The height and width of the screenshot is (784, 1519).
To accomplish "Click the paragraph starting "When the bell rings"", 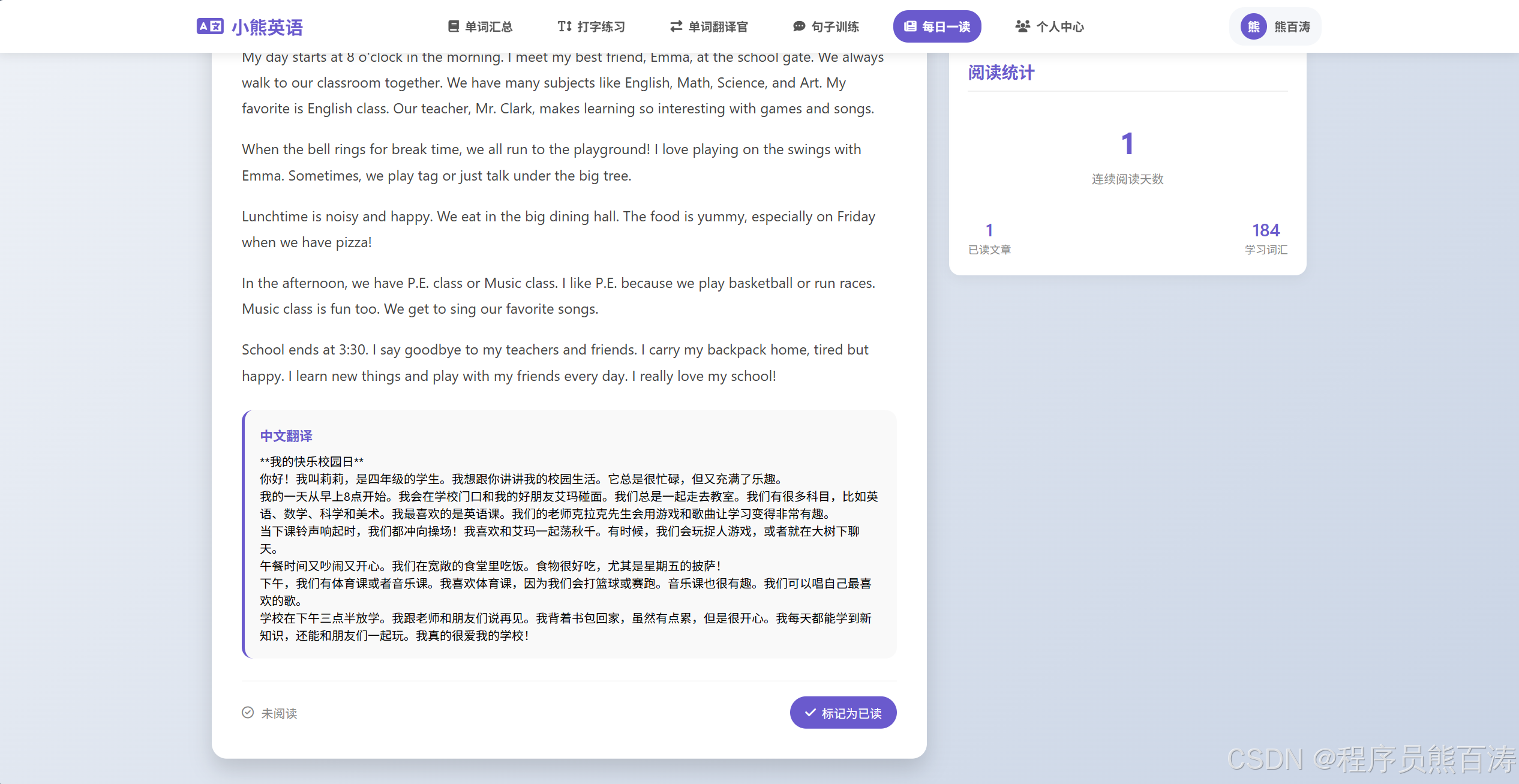I will (551, 163).
